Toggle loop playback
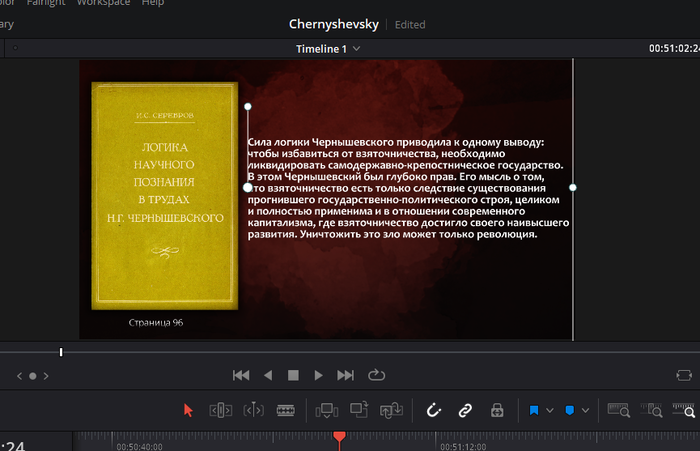The width and height of the screenshot is (700, 451). point(376,375)
